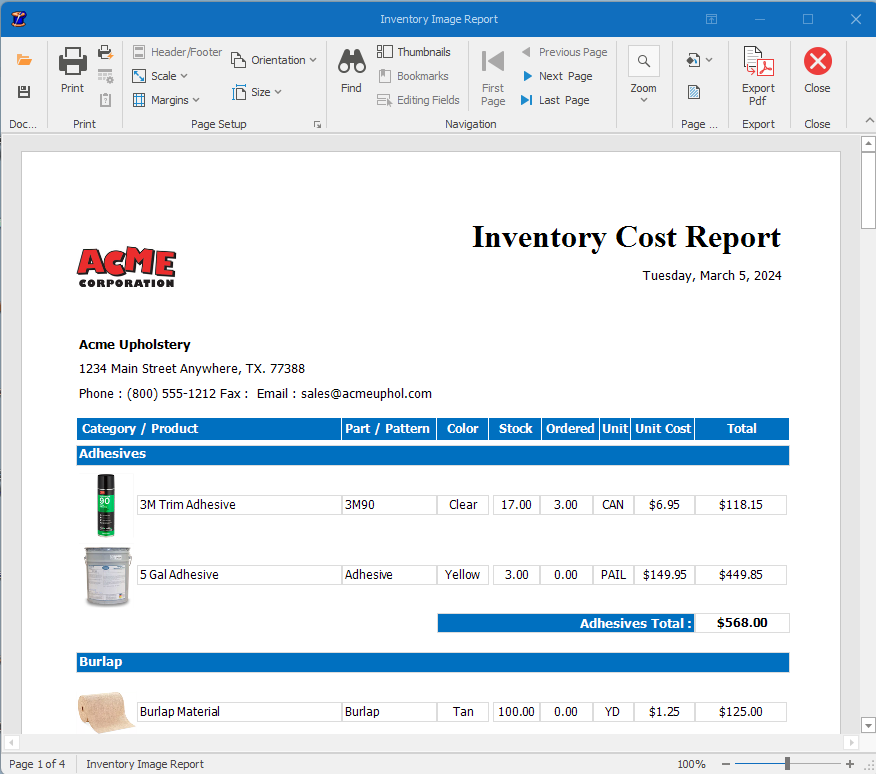This screenshot has height=774, width=876.
Task: Expand the Size dropdown
Action: tap(256, 91)
